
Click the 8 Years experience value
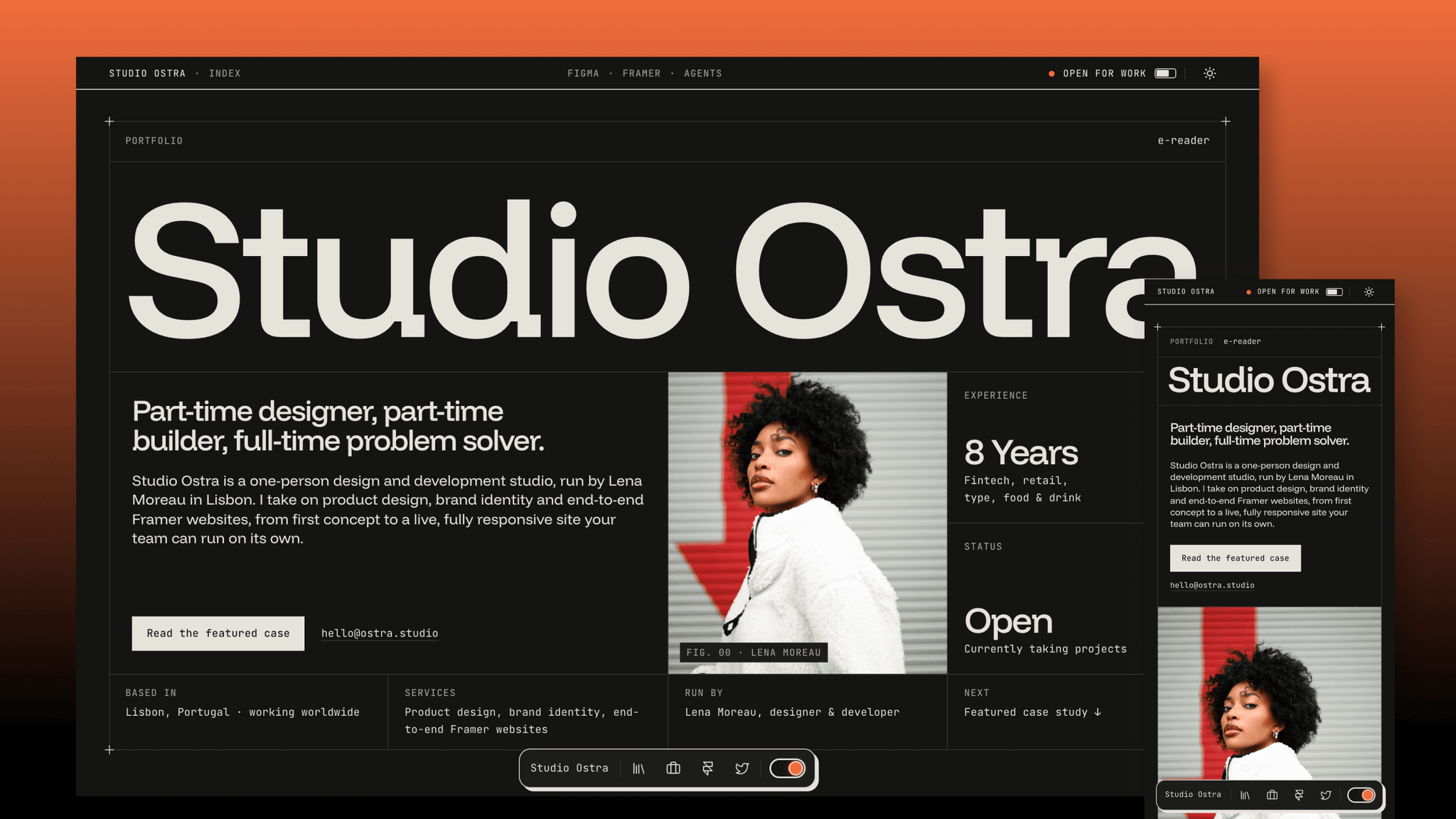click(x=1021, y=453)
